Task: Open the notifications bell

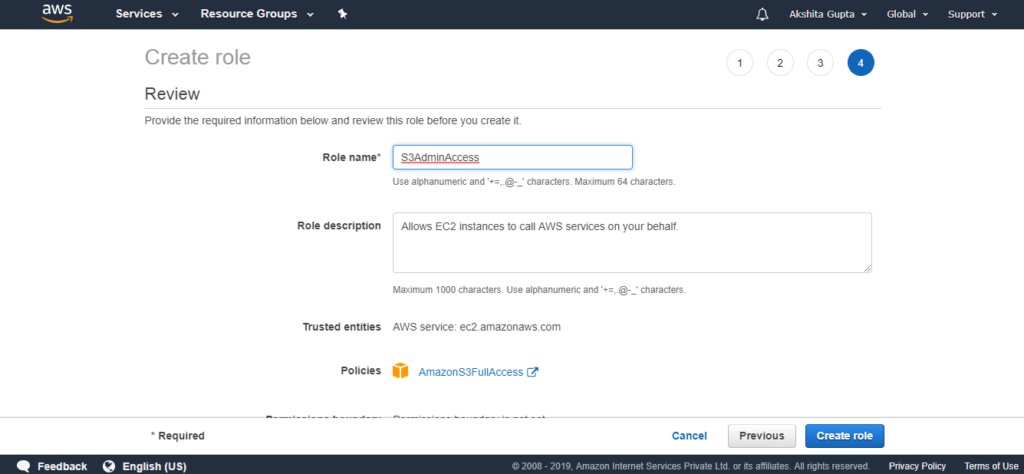Action: pos(762,14)
